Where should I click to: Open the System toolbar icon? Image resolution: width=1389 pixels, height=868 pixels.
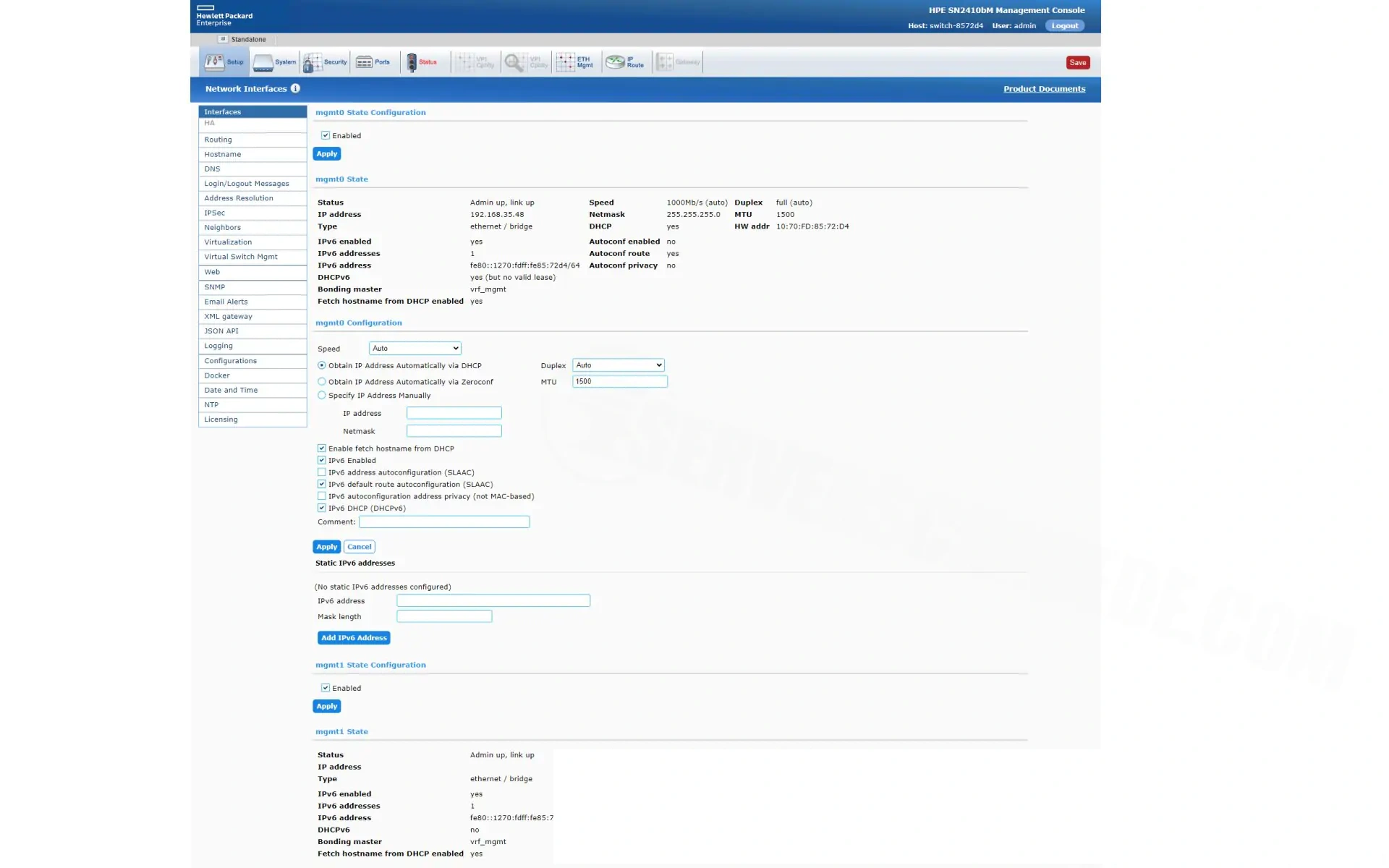tap(263, 63)
